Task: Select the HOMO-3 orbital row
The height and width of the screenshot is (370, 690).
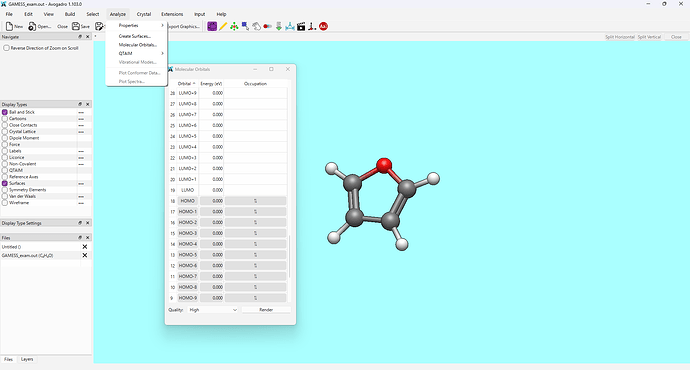Action: coord(228,233)
